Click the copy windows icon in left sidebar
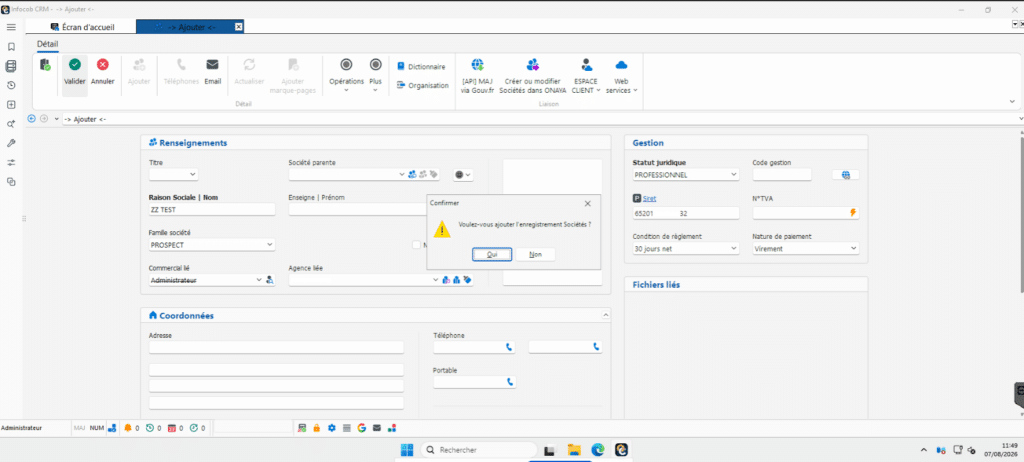 (x=11, y=182)
